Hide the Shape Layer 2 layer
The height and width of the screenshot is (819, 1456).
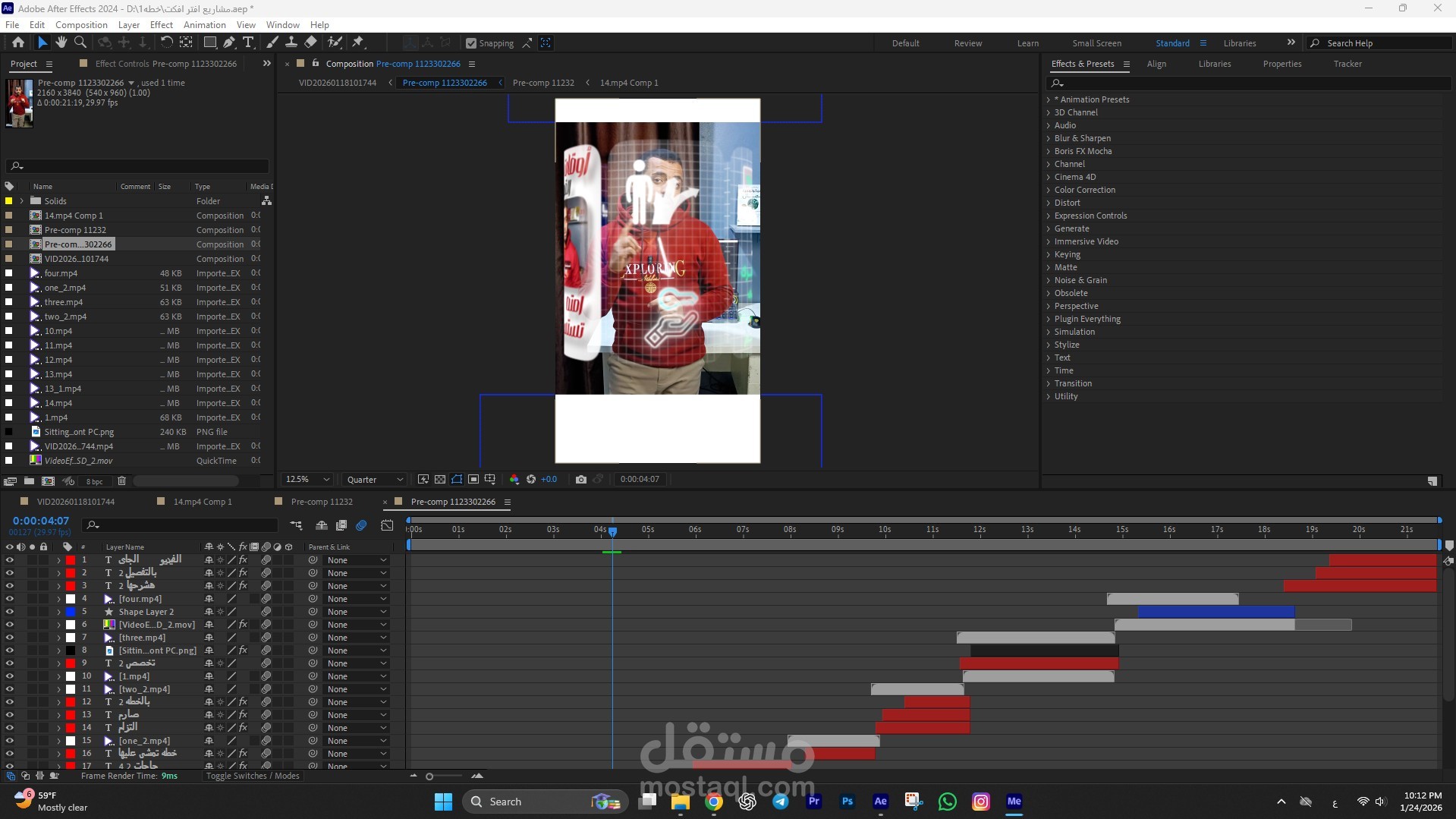(x=9, y=612)
